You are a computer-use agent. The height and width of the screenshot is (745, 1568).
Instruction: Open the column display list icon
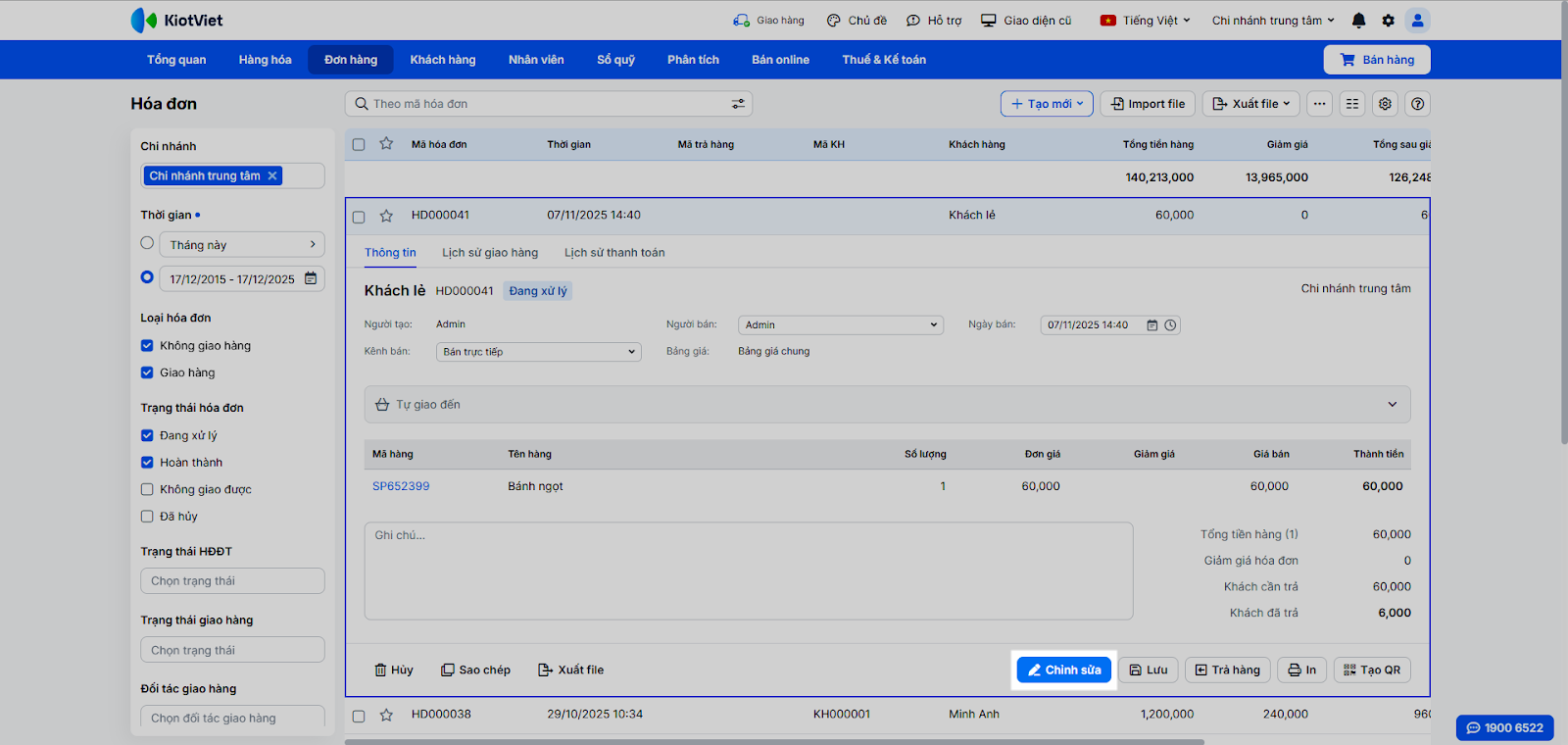1352,104
